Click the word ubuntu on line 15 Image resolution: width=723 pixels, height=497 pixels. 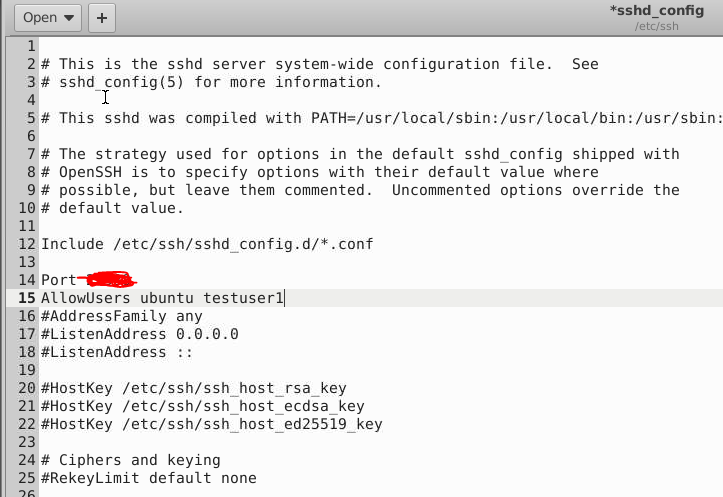click(x=166, y=298)
